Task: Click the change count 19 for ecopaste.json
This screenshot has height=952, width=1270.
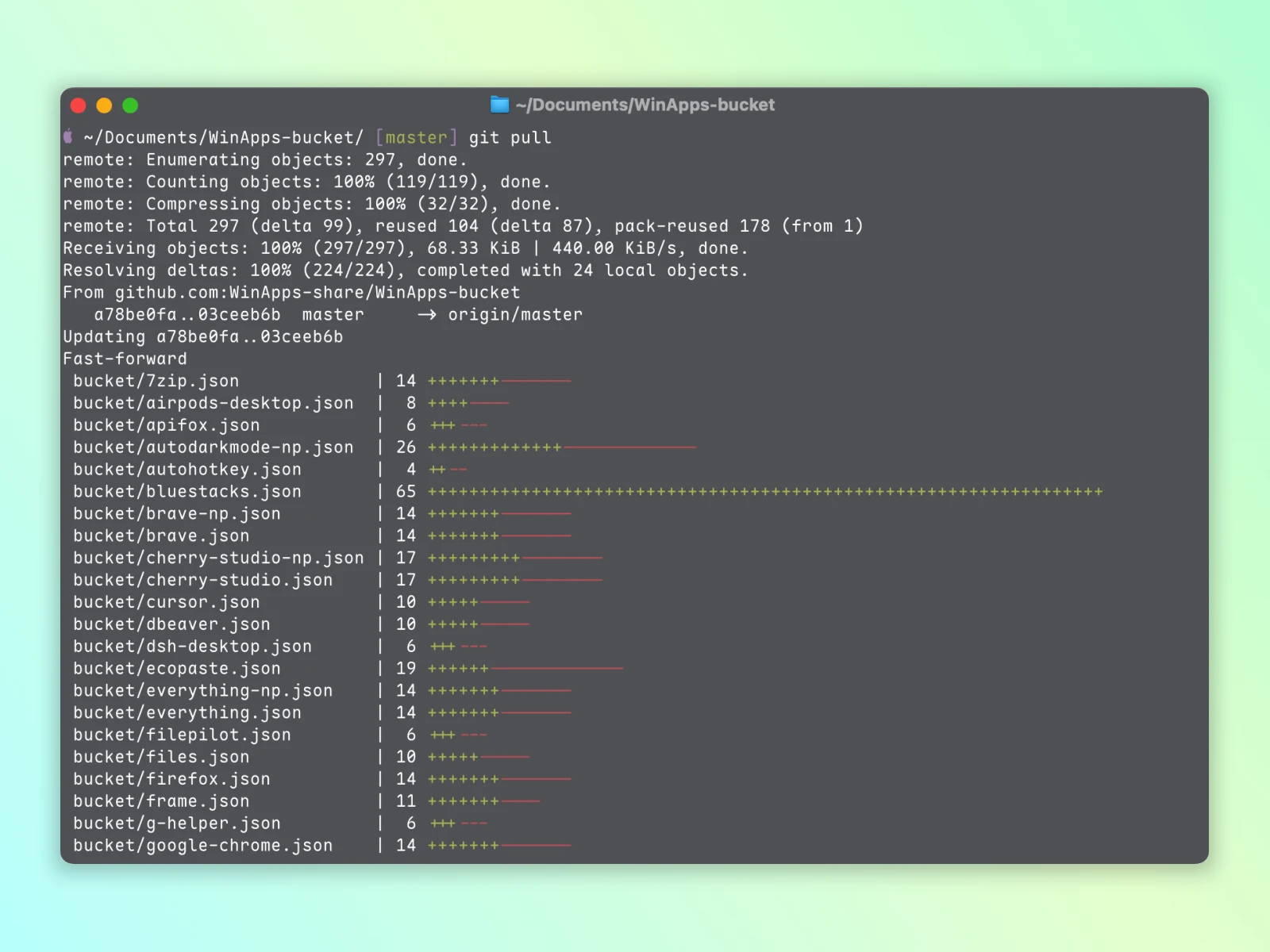Action: point(406,669)
